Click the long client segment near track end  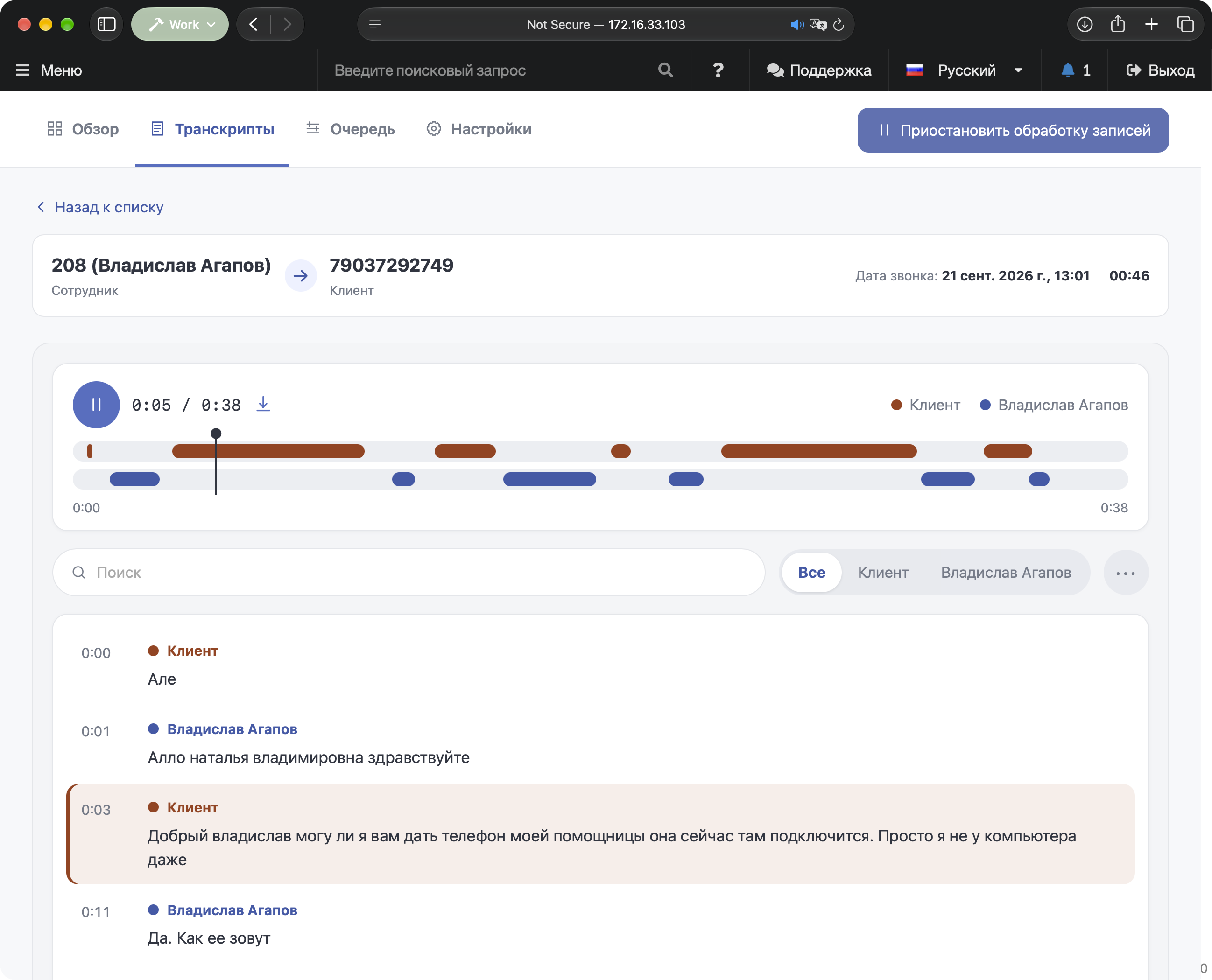pyautogui.click(x=818, y=452)
